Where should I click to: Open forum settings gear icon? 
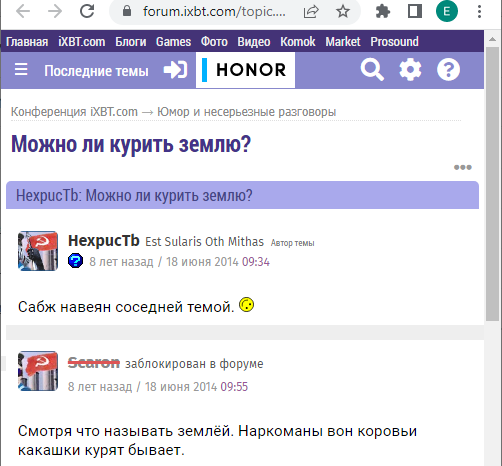point(410,70)
